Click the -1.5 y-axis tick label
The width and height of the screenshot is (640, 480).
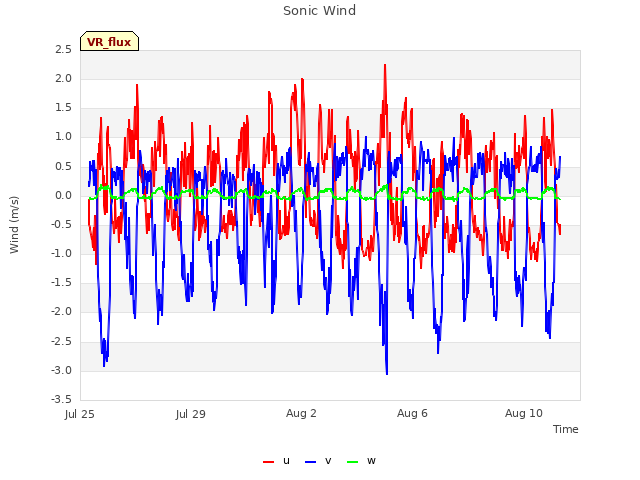[62, 282]
